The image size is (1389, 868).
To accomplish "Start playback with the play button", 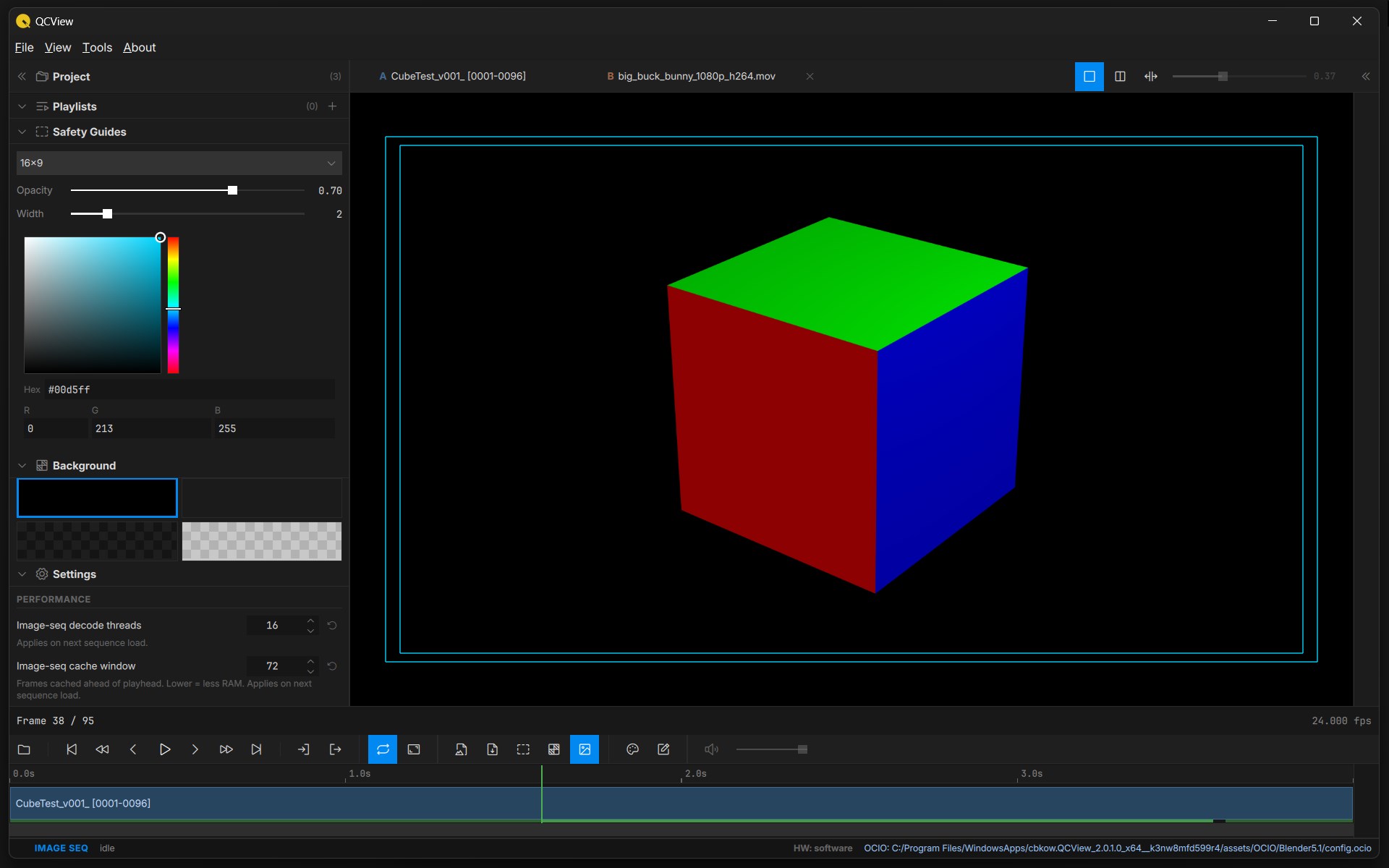I will click(164, 749).
